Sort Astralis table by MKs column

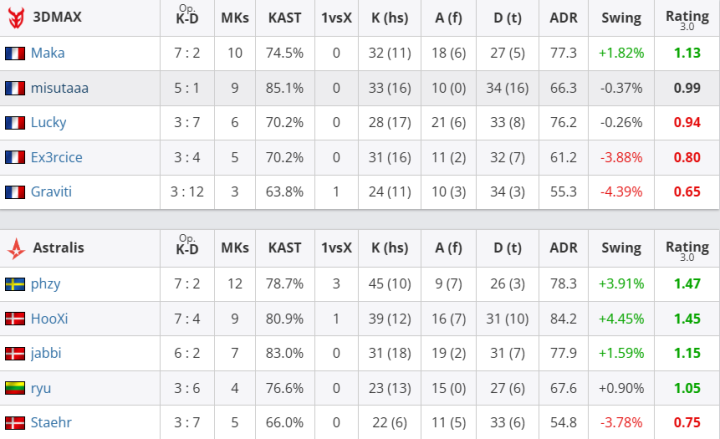(235, 248)
